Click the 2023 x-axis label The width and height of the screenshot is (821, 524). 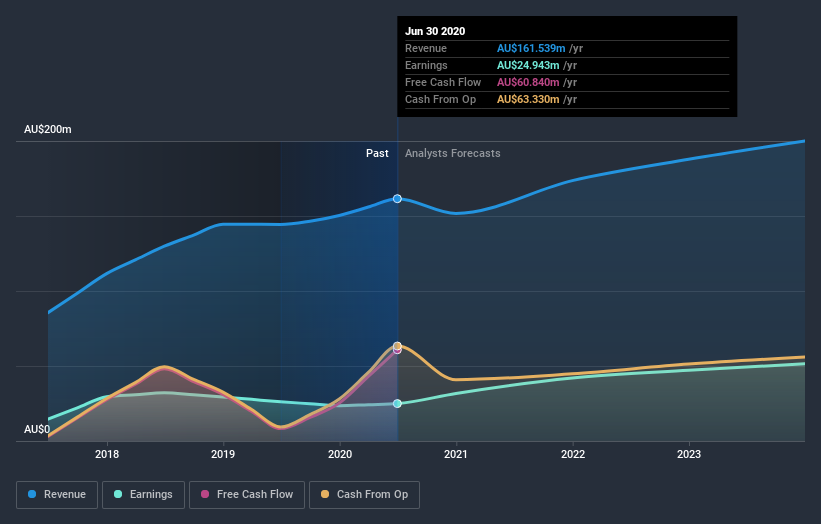click(x=689, y=454)
